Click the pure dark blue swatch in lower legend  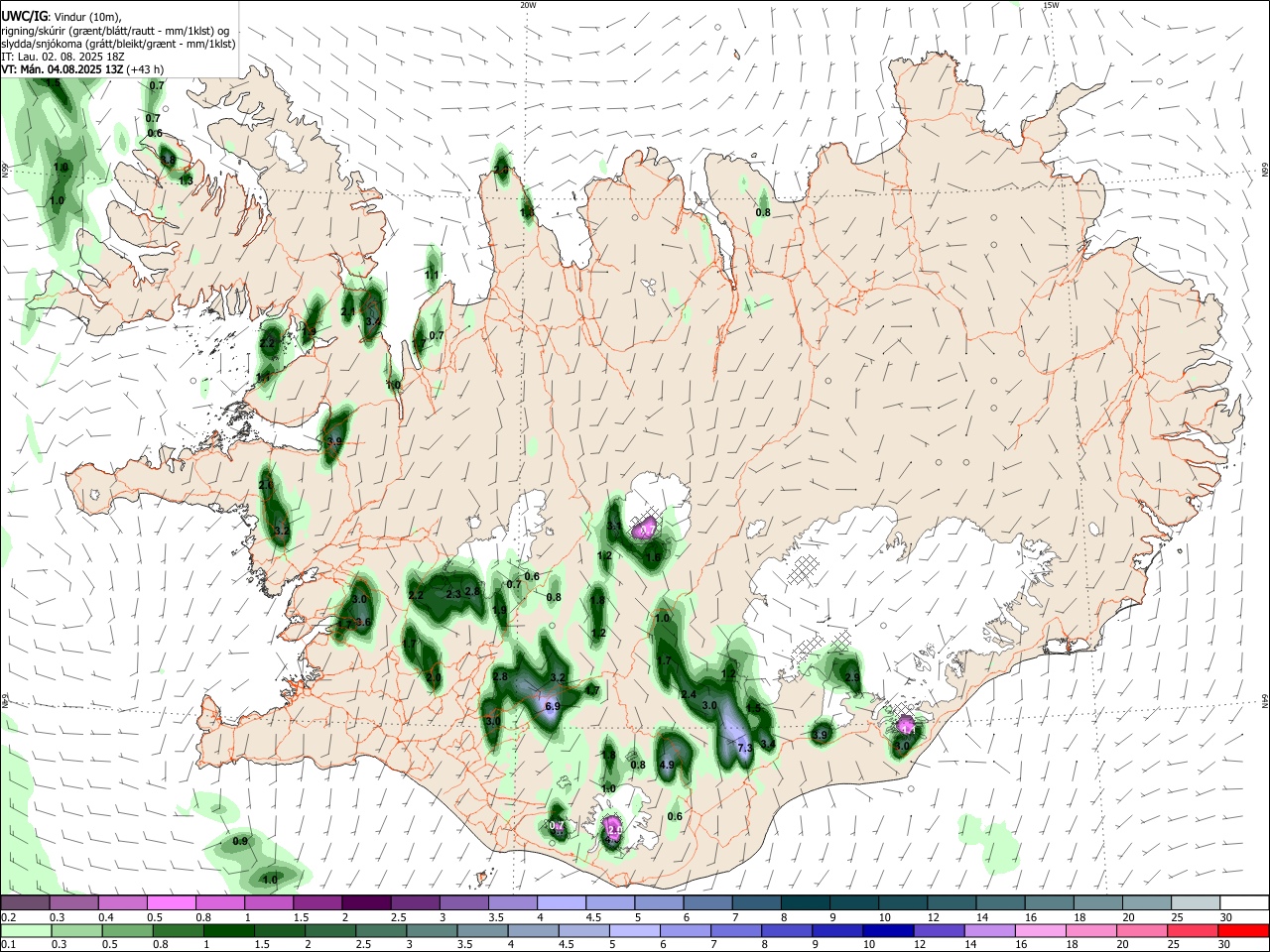[x=887, y=930]
